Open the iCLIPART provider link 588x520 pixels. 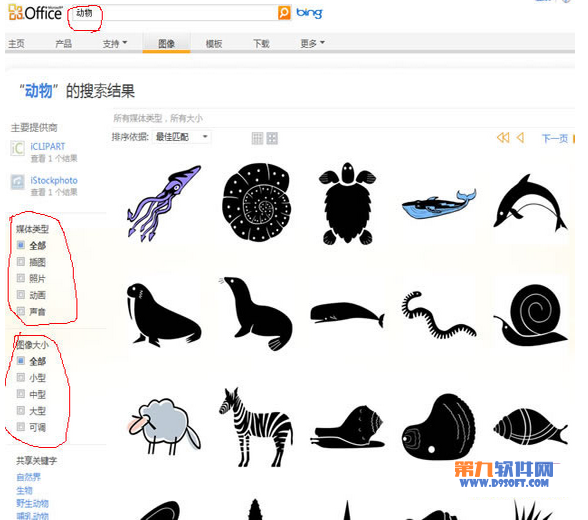[x=48, y=146]
